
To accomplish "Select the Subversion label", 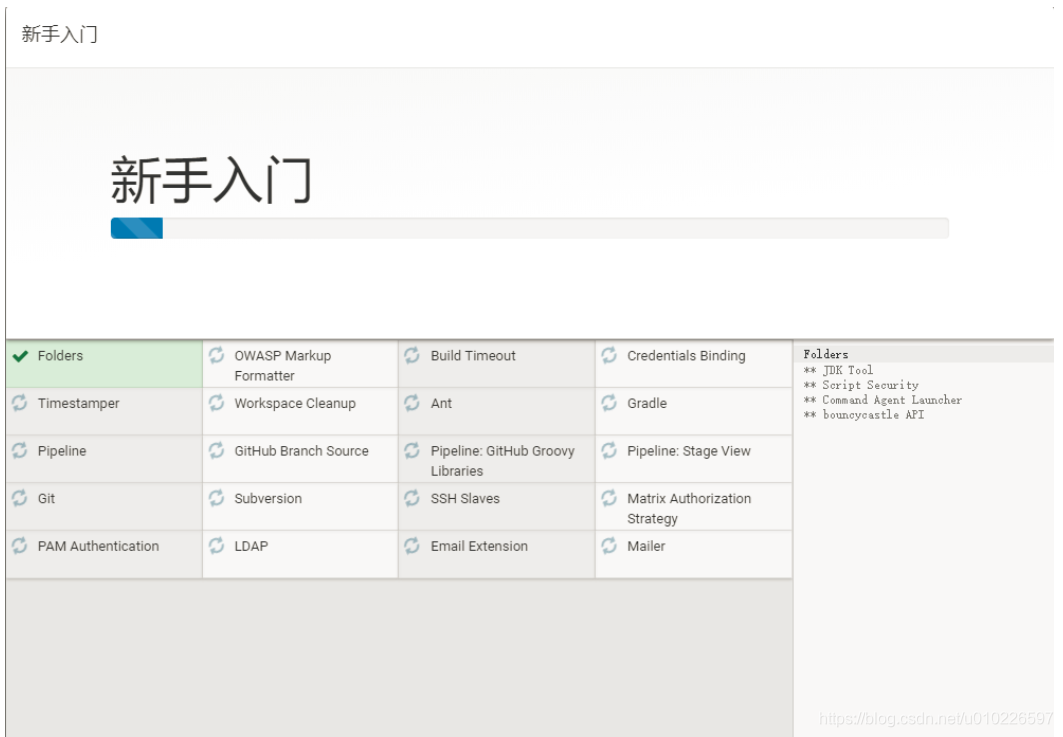I will [268, 498].
